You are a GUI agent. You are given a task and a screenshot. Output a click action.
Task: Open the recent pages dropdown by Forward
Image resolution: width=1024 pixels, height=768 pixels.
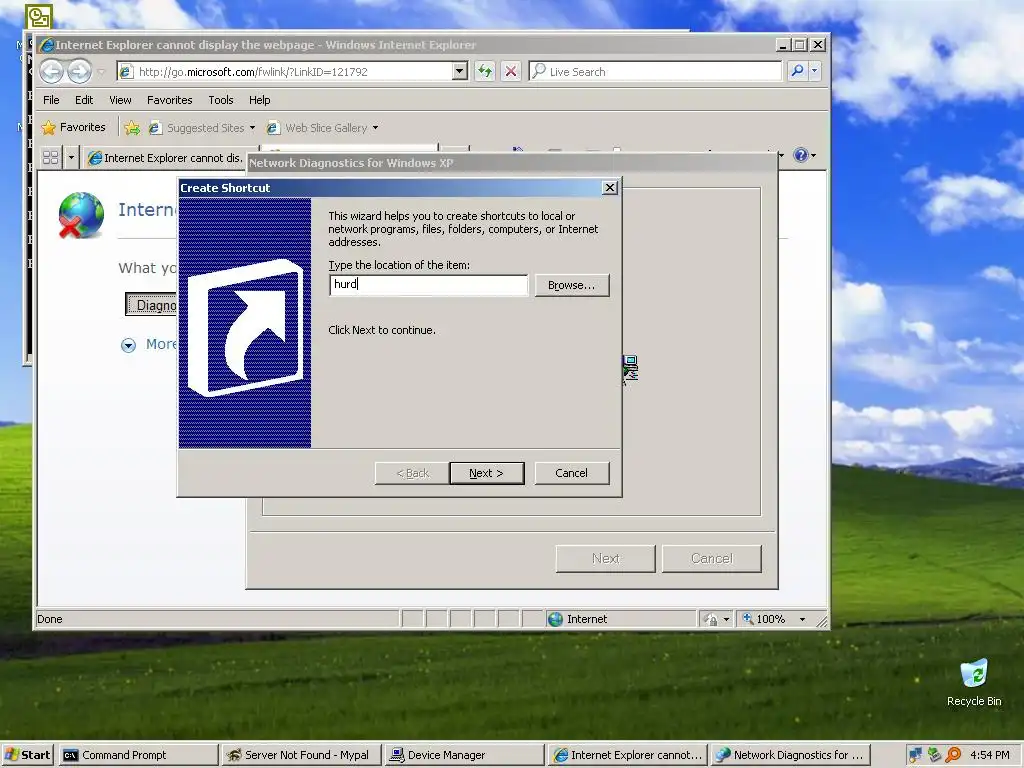tap(101, 72)
